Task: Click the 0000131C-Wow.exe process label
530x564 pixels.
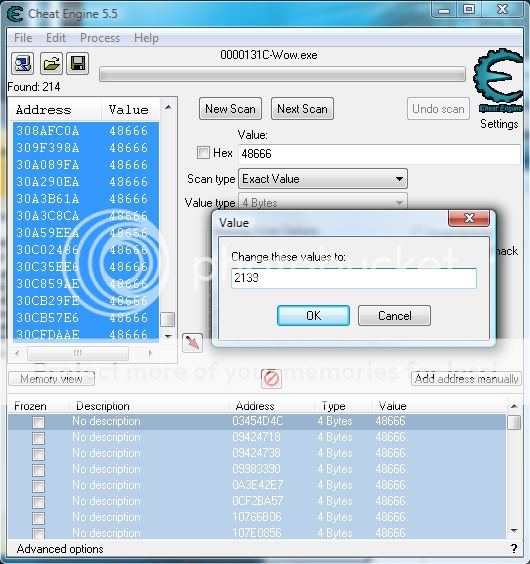Action: [269, 55]
